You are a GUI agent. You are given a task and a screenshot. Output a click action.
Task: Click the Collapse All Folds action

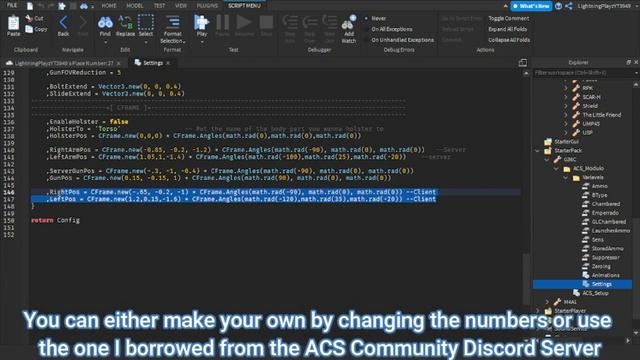pyautogui.click(x=509, y=40)
